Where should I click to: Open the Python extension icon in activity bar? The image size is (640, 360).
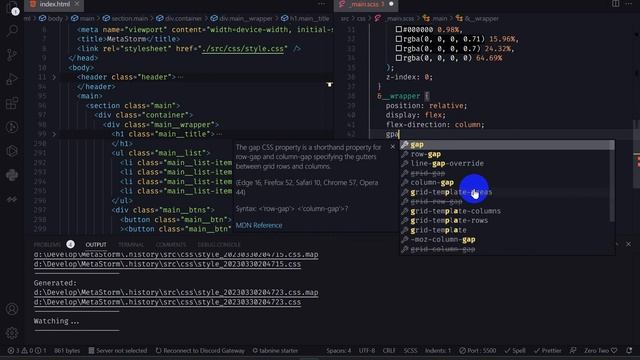tap(12, 175)
